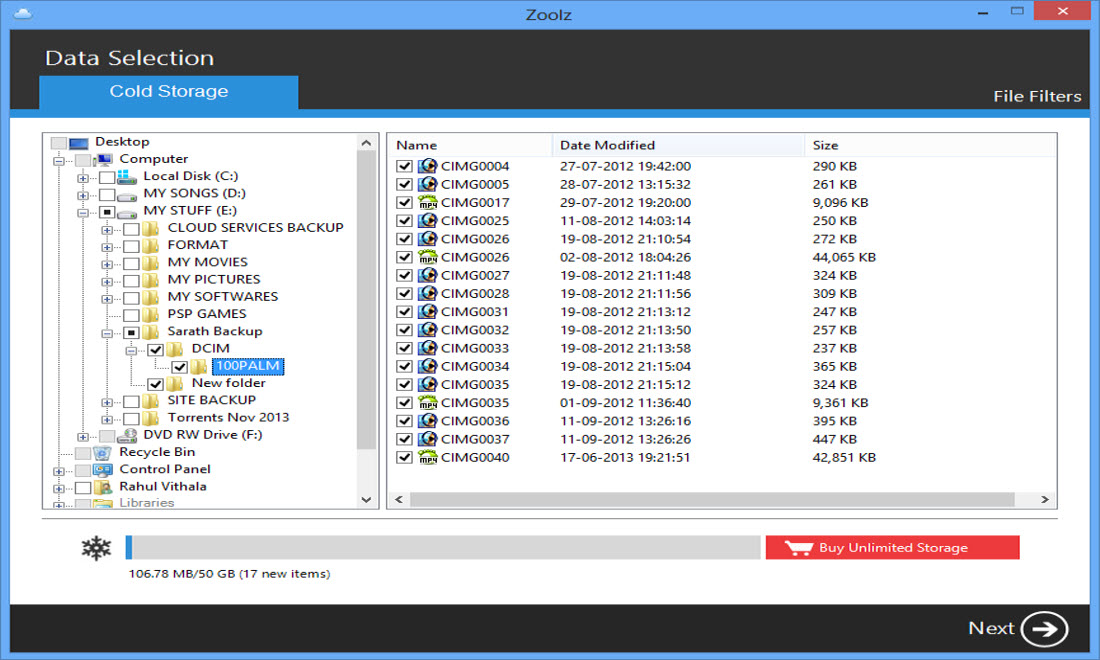The width and height of the screenshot is (1100, 660).
Task: Switch to the Cold Storage tab
Action: point(168,92)
